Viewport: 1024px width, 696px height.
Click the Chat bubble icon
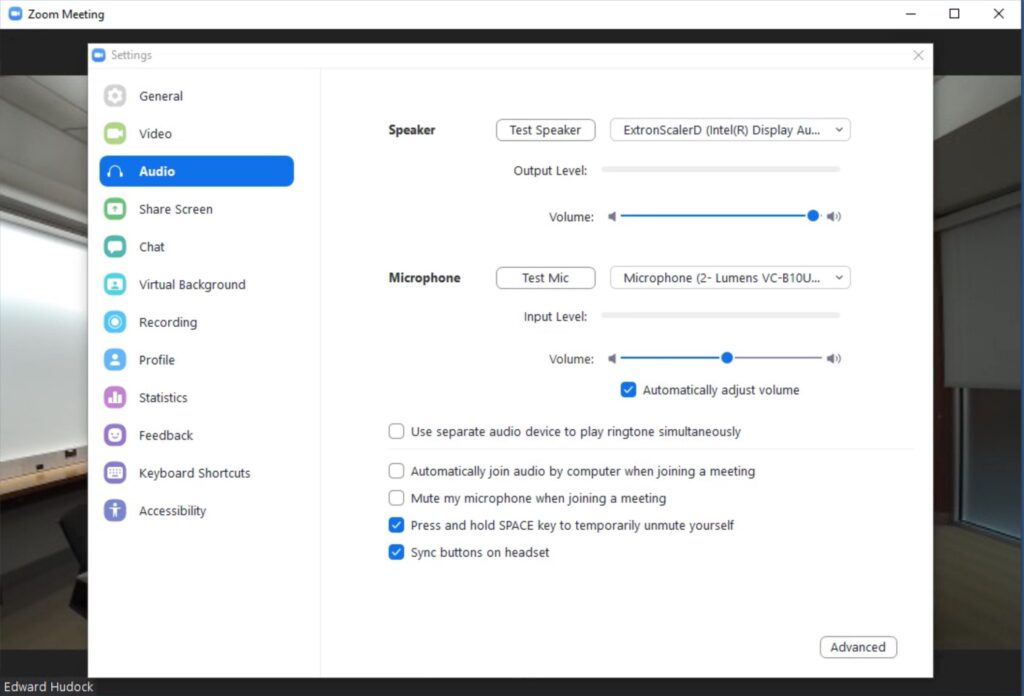coord(115,247)
